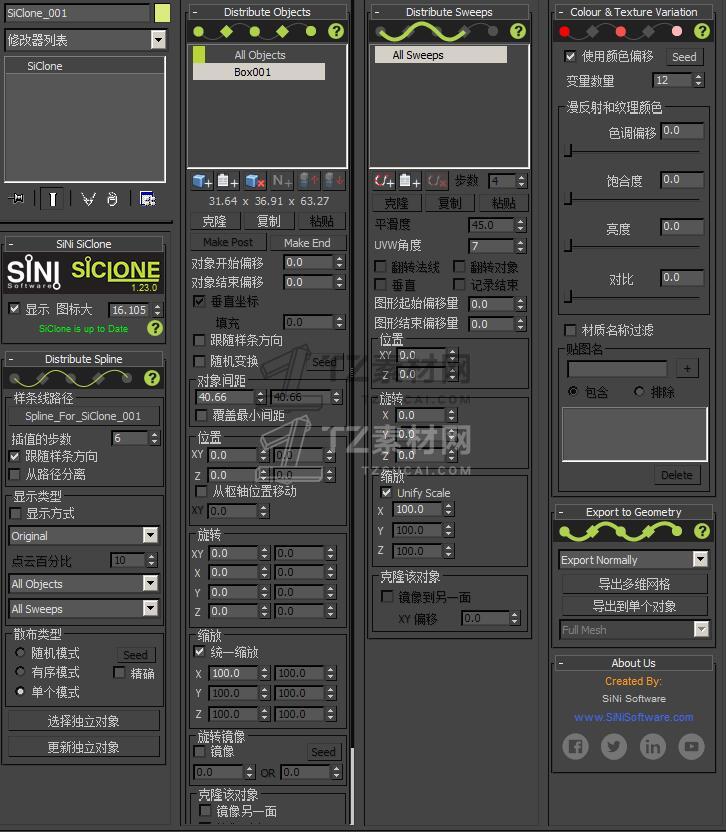Viewport: 726px width, 832px height.
Task: Open help for the Export to Geometry rollout
Action: [702, 531]
